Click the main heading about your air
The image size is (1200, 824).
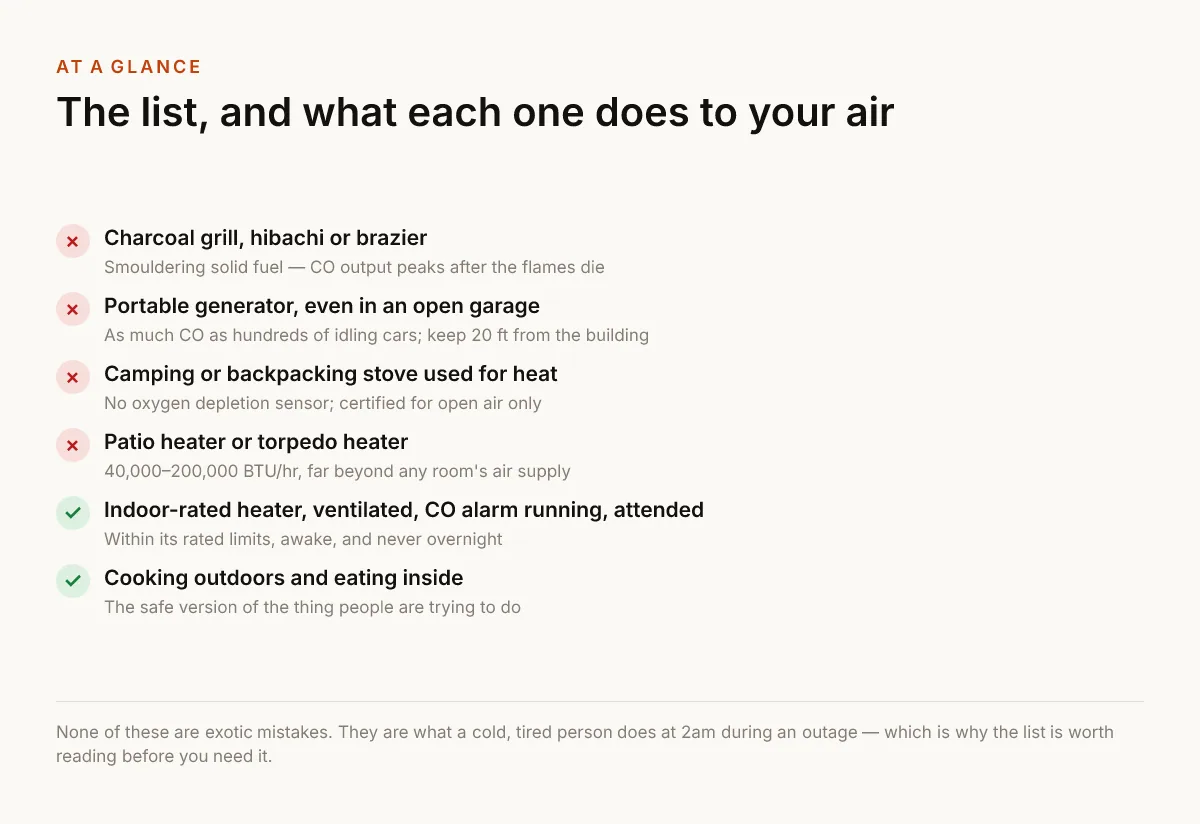pyautogui.click(x=475, y=112)
